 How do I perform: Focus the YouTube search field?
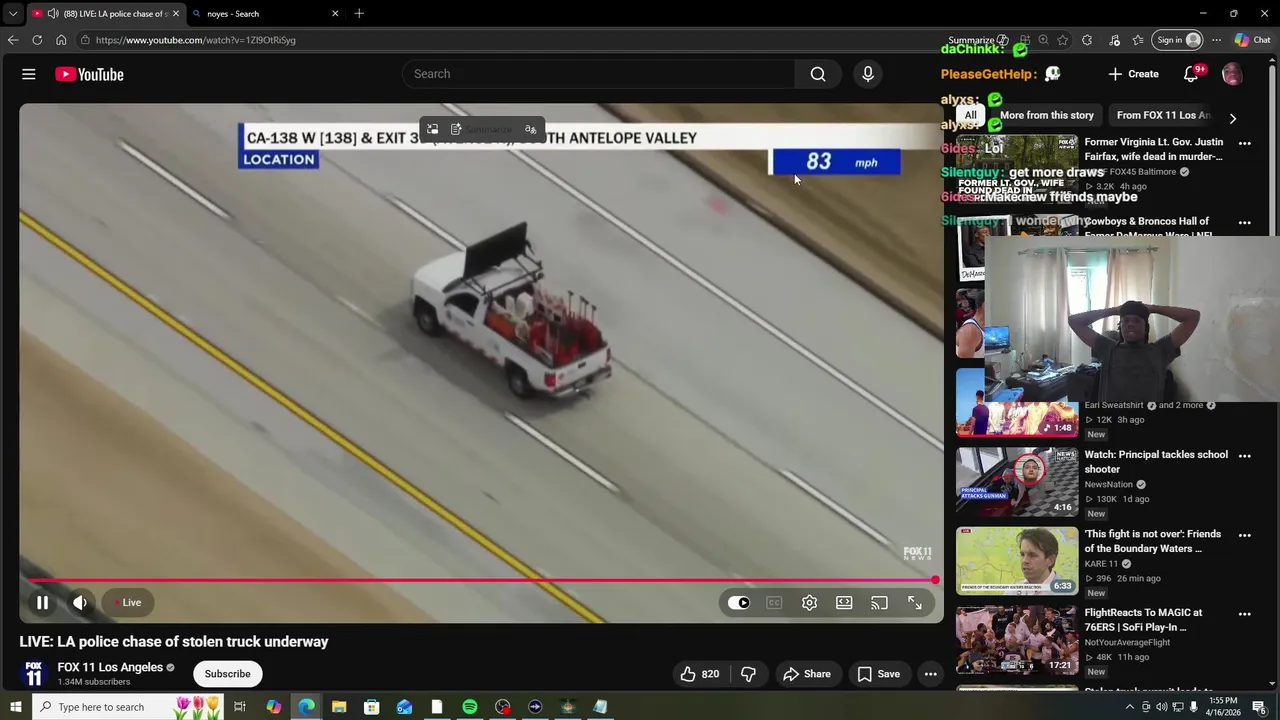(x=599, y=74)
